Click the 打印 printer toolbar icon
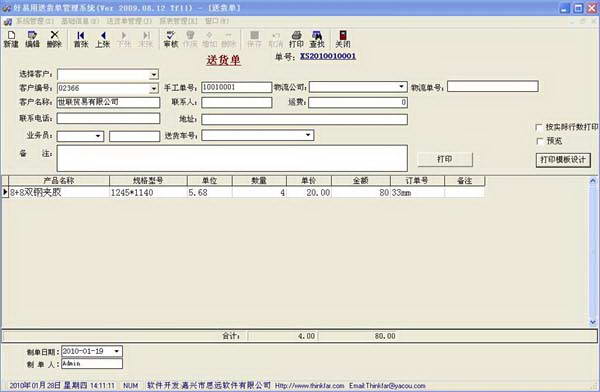 pos(296,39)
